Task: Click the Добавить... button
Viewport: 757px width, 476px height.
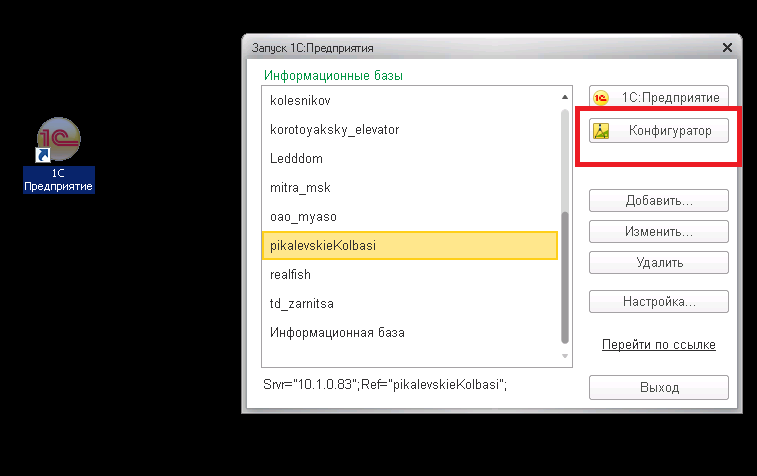Action: click(x=659, y=200)
